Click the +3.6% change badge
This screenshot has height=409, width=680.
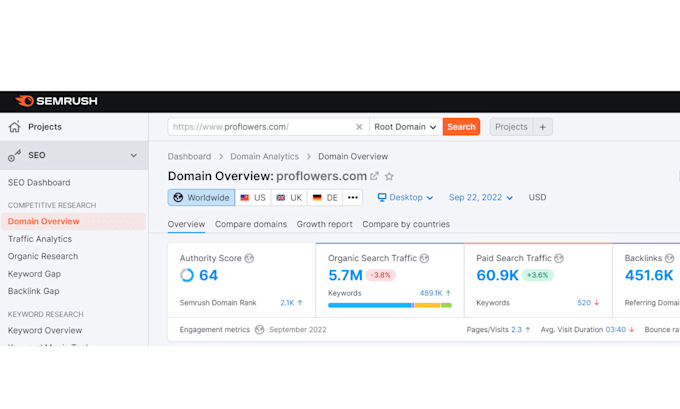tap(537, 275)
